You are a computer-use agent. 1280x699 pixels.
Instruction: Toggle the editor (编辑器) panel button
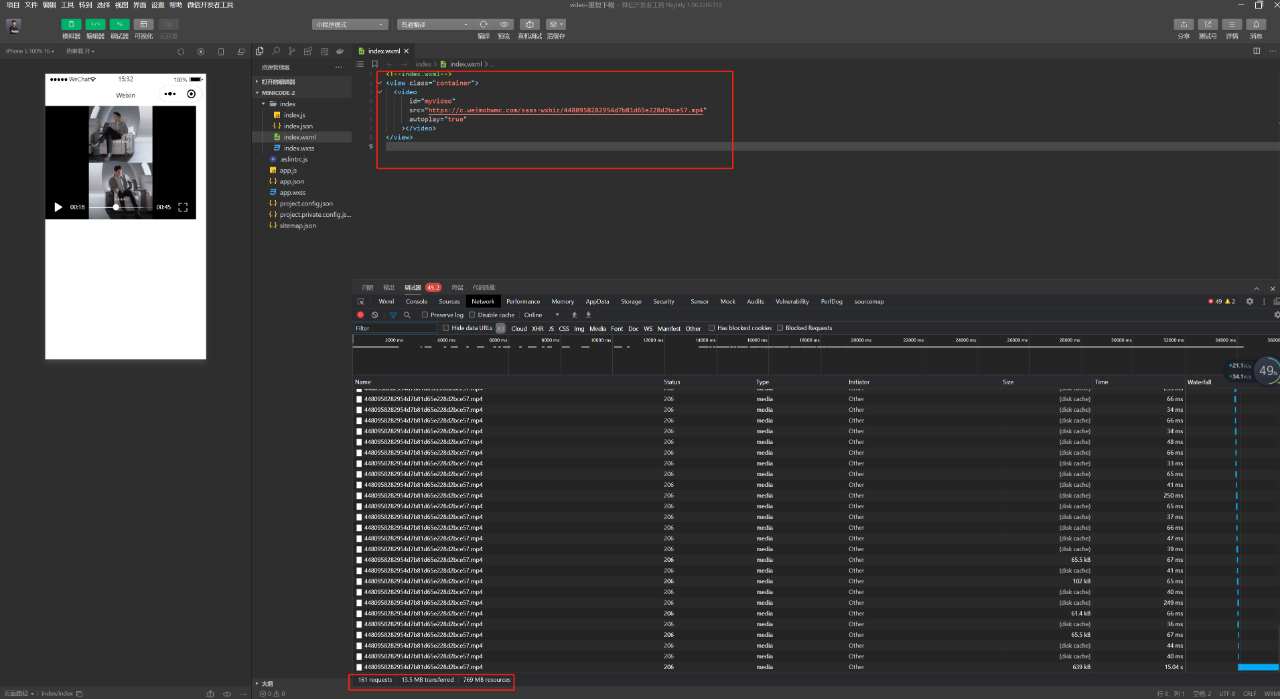point(95,24)
